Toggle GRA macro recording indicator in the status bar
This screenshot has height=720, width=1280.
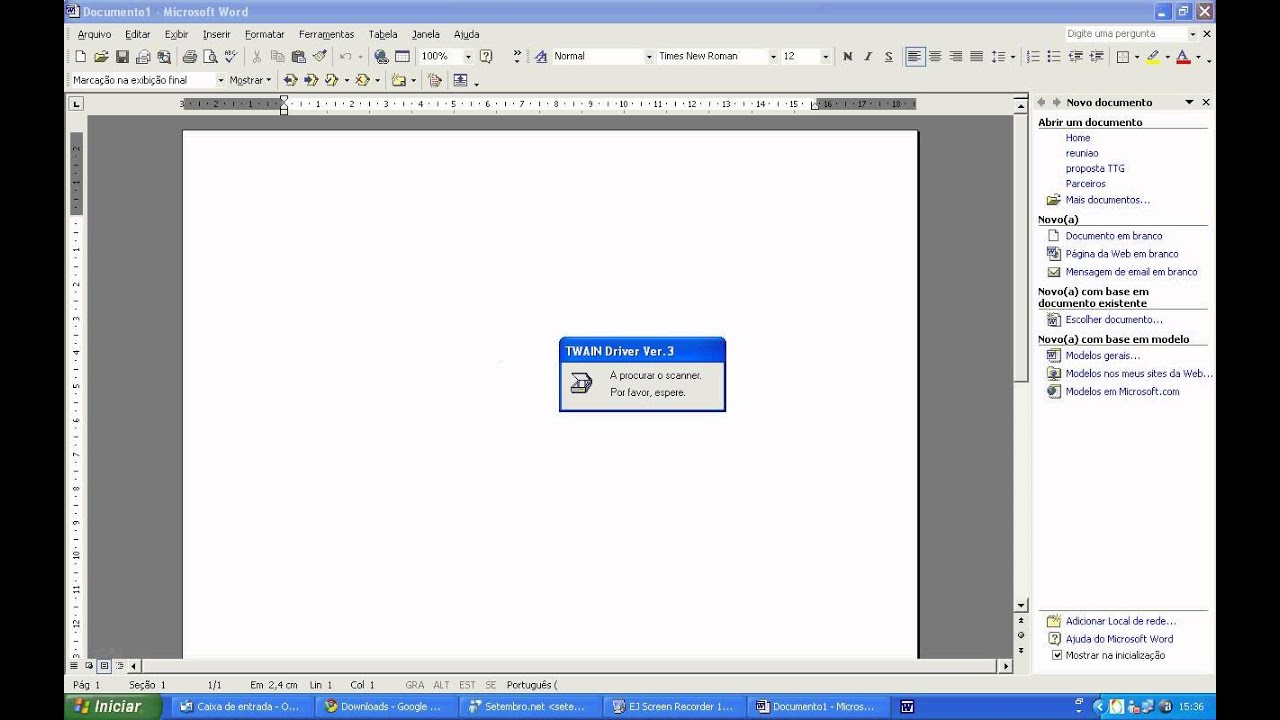click(x=414, y=685)
